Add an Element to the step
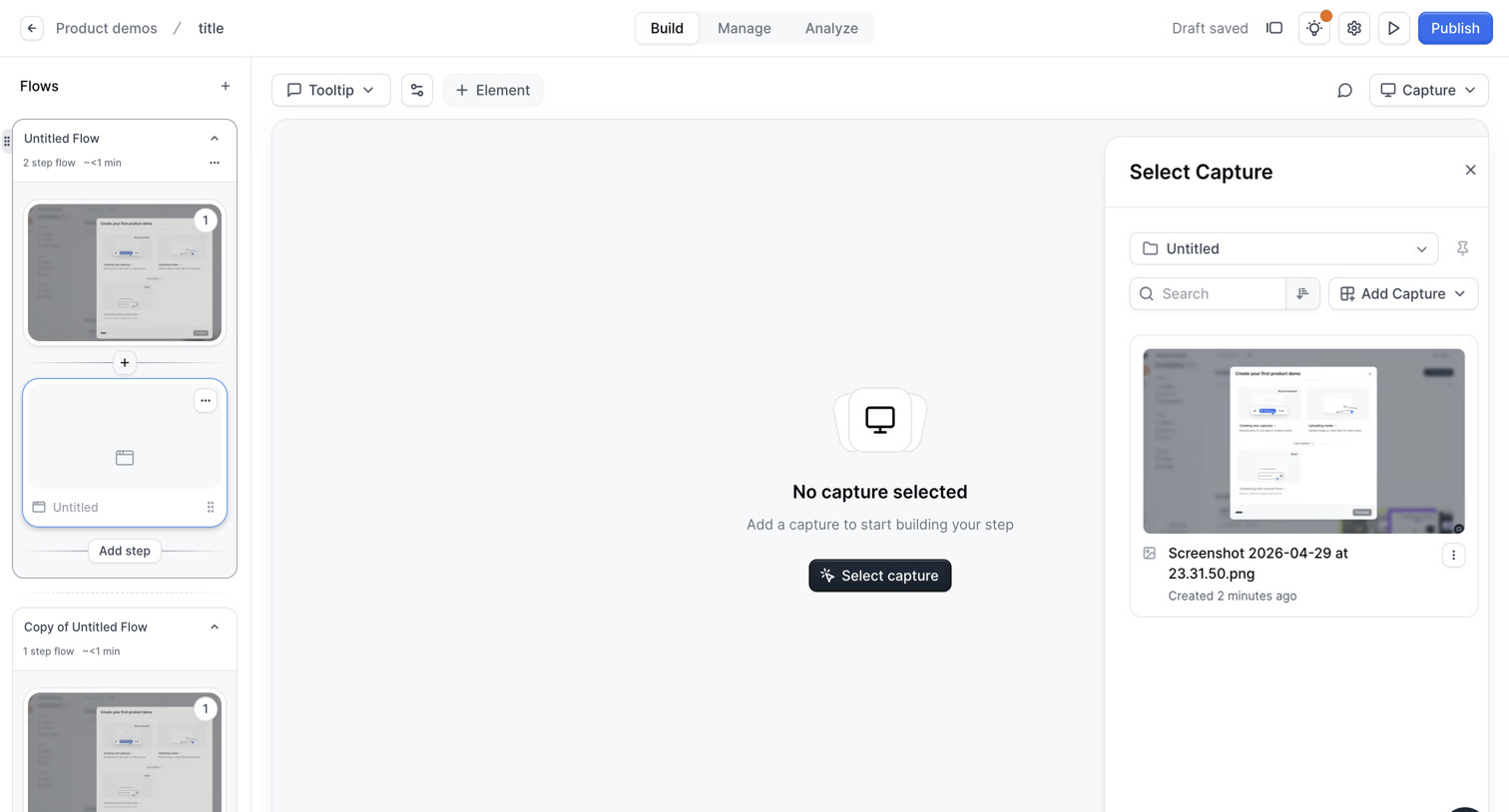This screenshot has width=1509, height=812. pyautogui.click(x=493, y=90)
